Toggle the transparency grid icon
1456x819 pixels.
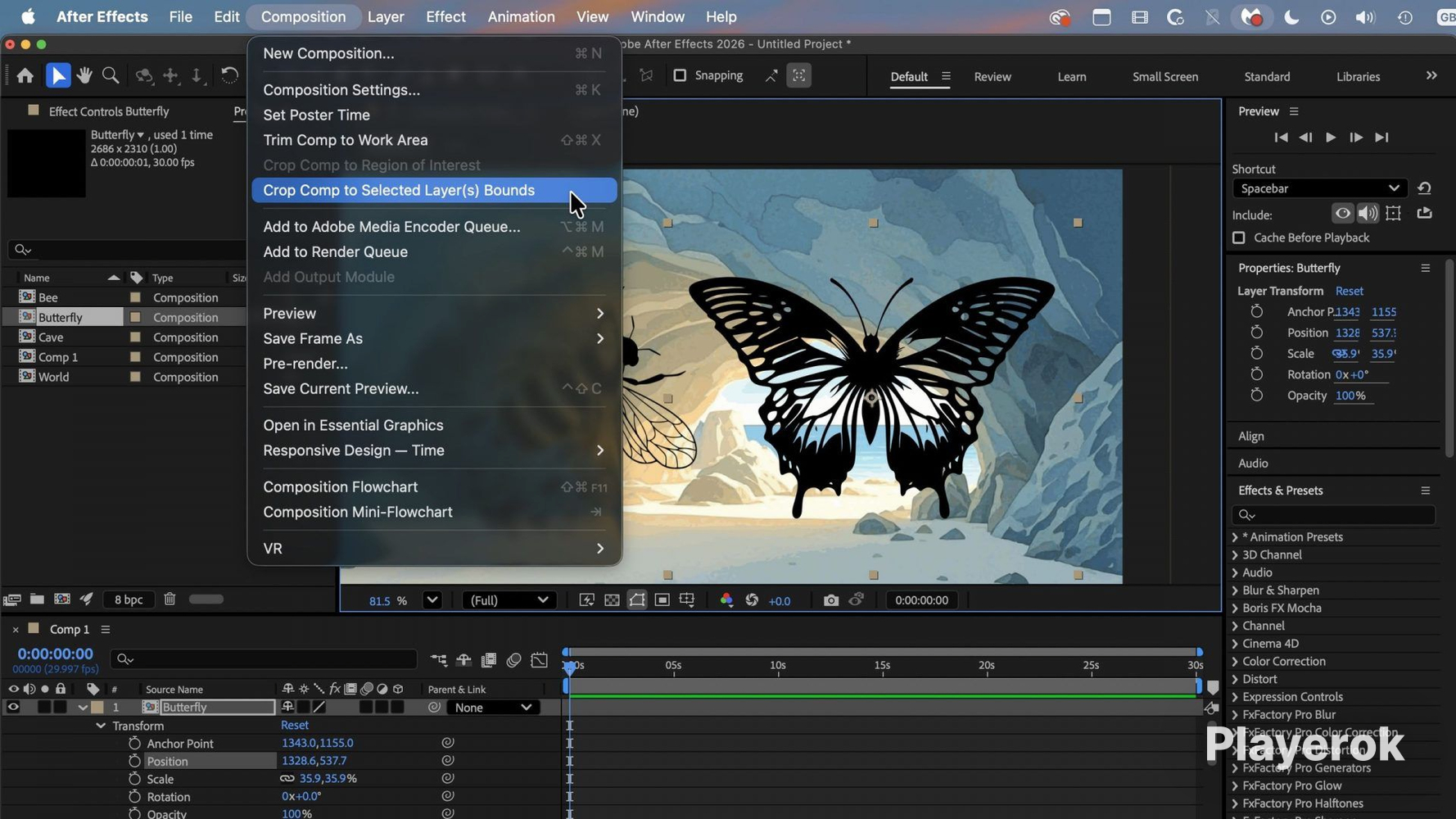coord(612,600)
